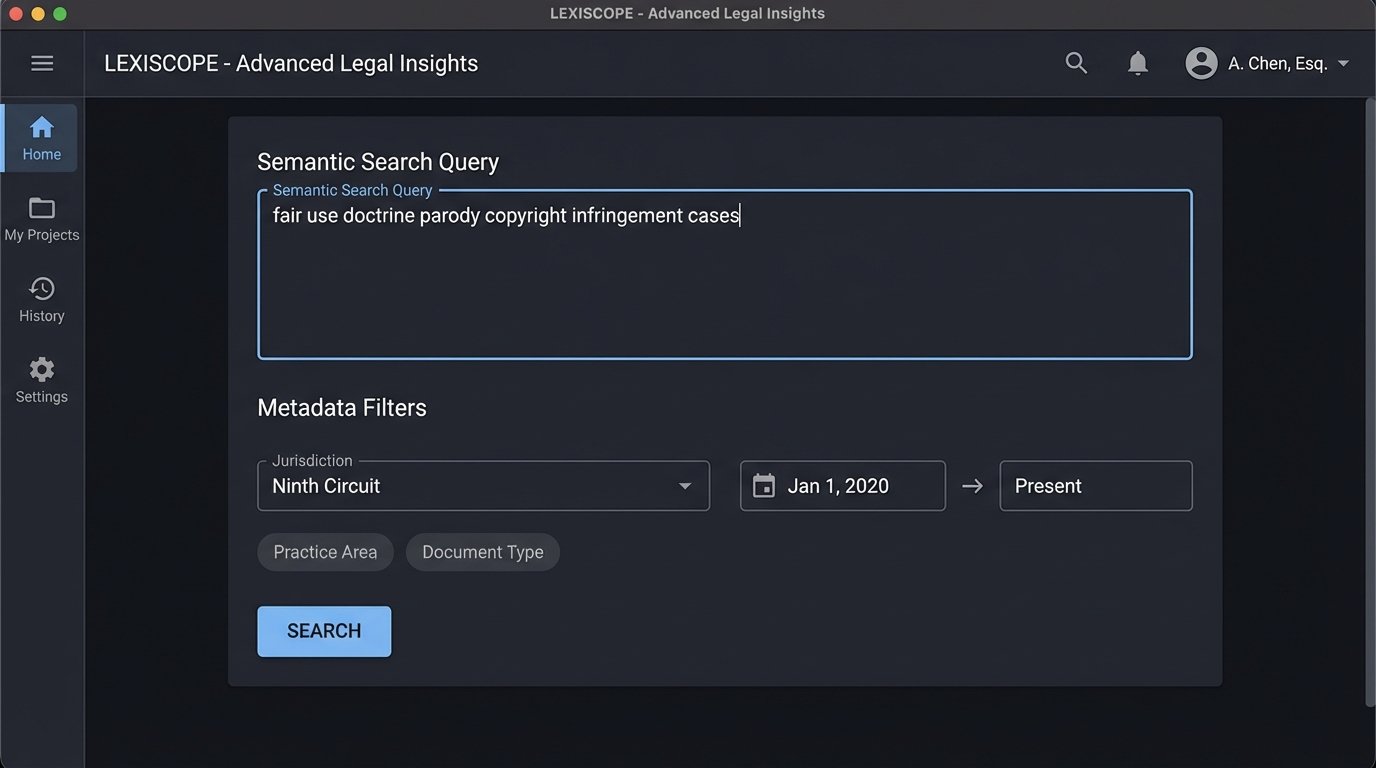This screenshot has width=1376, height=768.
Task: Click the search magnifier icon
Action: pos(1075,62)
